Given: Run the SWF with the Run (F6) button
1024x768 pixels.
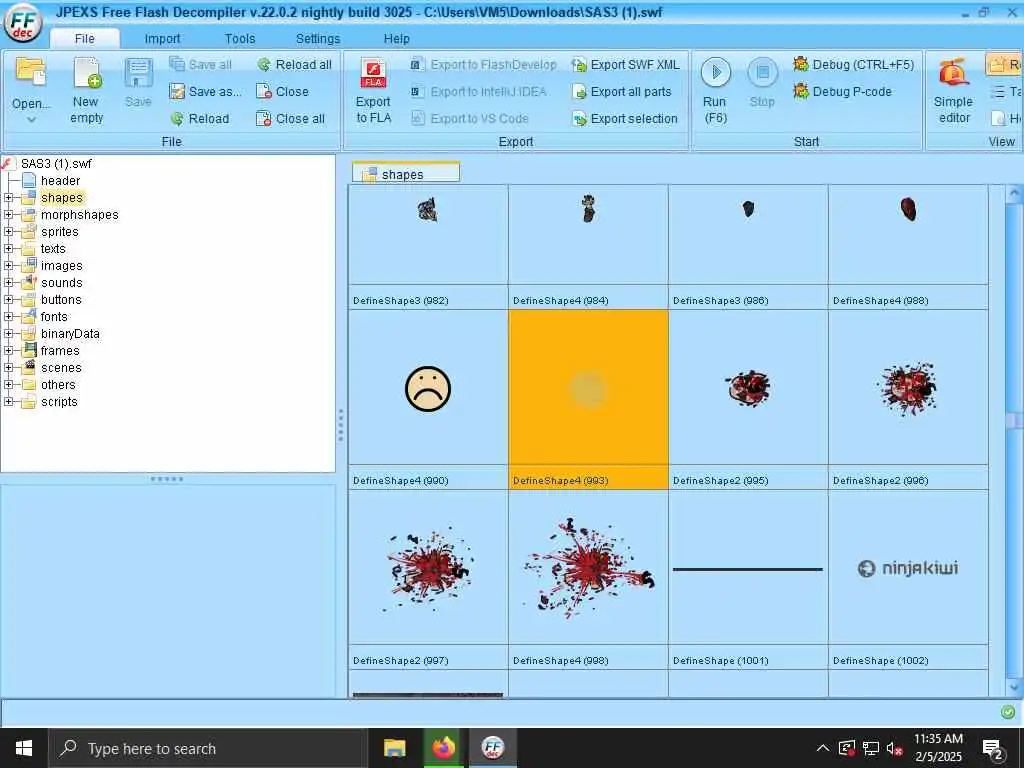Looking at the screenshot, I should (x=715, y=91).
